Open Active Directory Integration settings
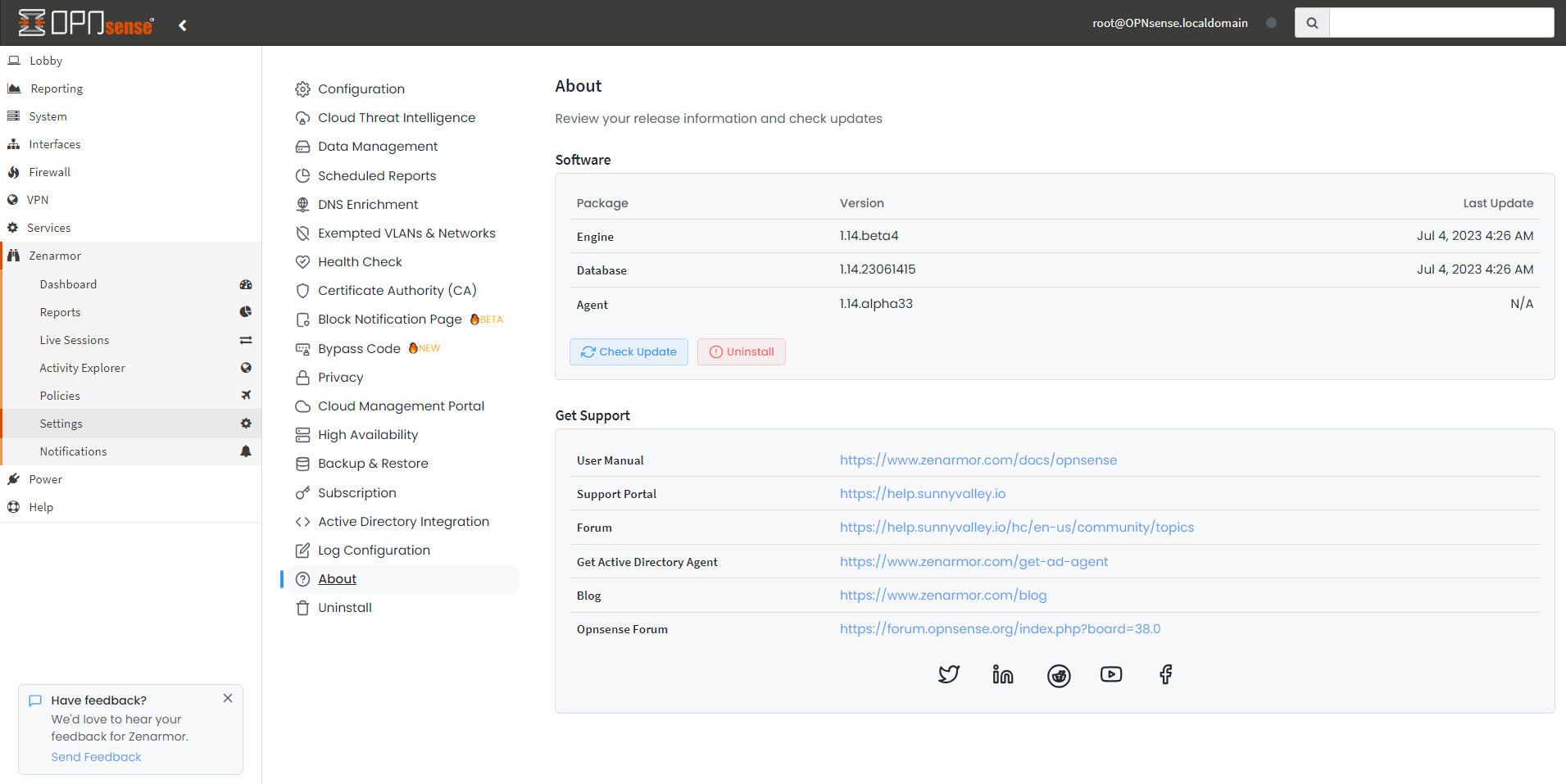1566x784 pixels. pyautogui.click(x=403, y=522)
